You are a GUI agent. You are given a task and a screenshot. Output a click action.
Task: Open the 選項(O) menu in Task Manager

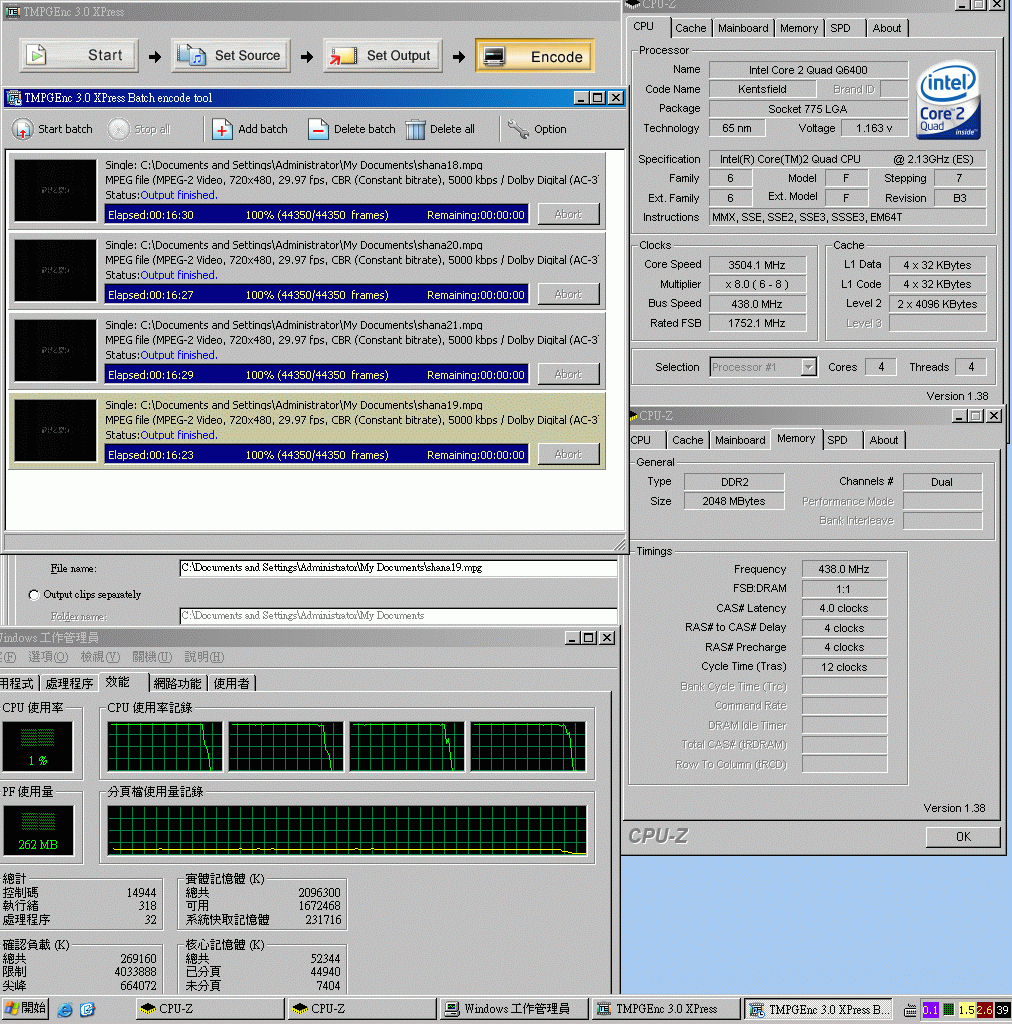tap(48, 657)
